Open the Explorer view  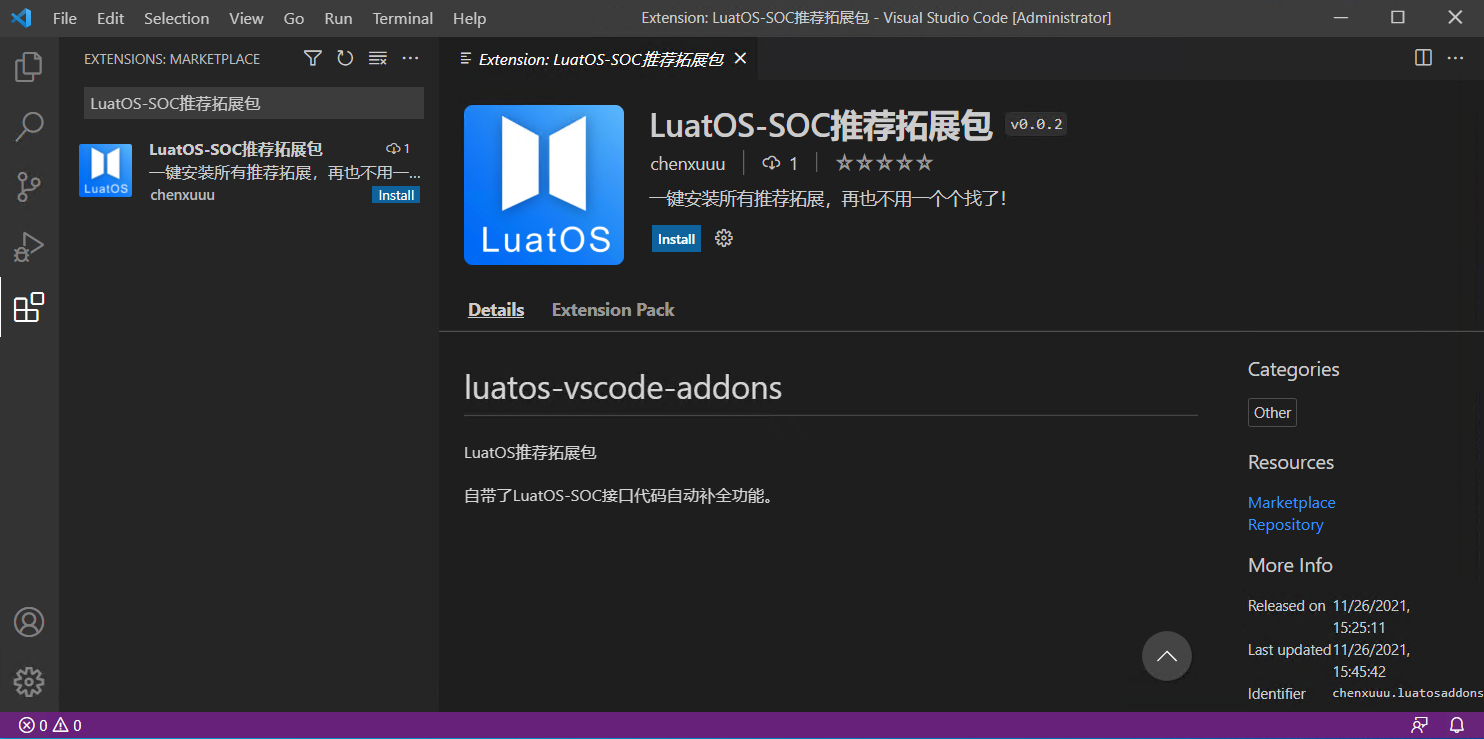pos(29,66)
